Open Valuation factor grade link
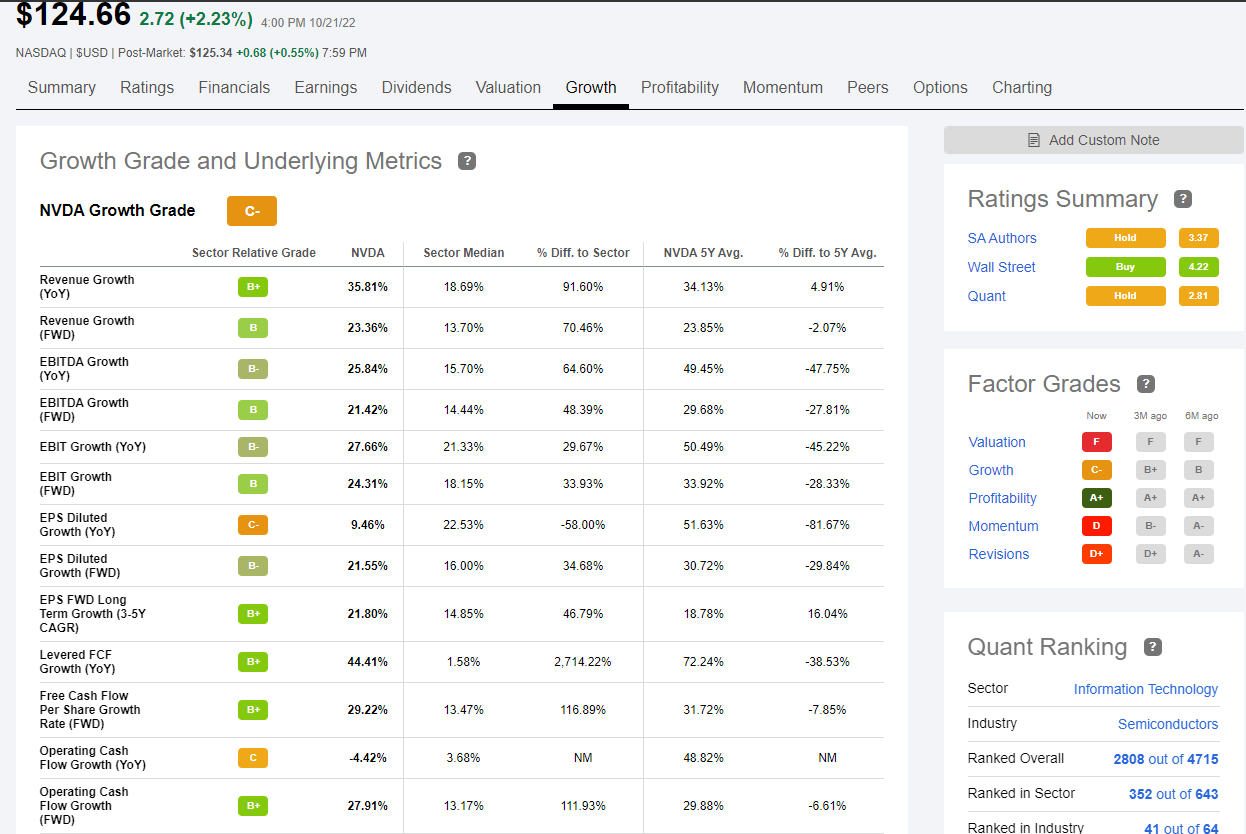Image resolution: width=1246 pixels, height=834 pixels. [x=997, y=442]
